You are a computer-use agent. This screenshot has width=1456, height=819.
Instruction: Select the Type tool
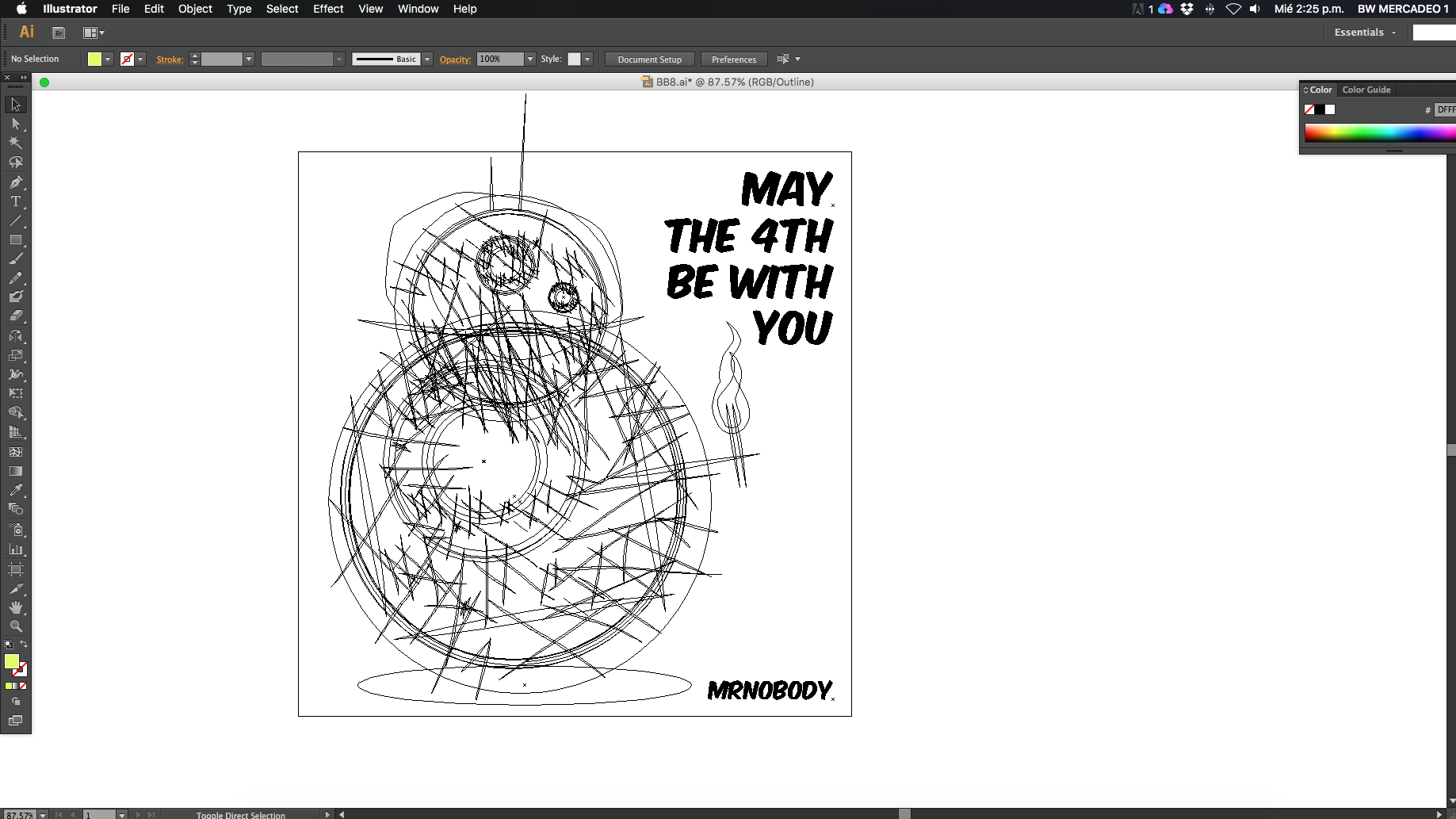(15, 201)
